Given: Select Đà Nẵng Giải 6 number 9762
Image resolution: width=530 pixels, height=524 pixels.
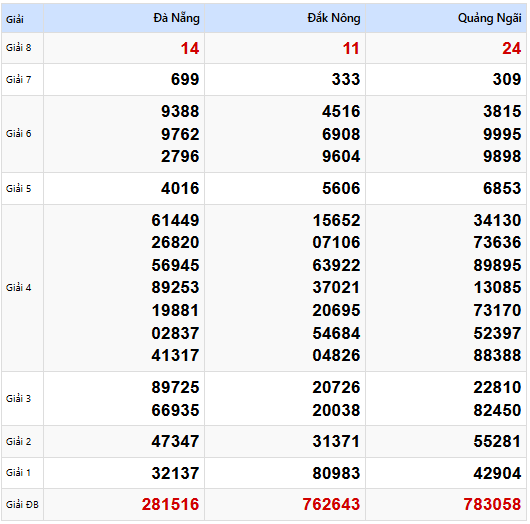Looking at the screenshot, I should point(180,134).
